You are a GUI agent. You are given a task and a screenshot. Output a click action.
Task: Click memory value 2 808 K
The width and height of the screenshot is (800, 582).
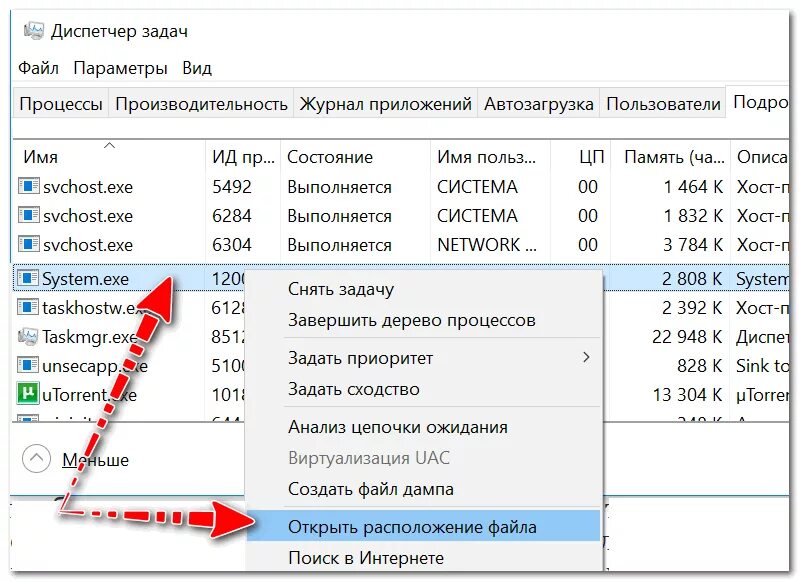tap(692, 279)
